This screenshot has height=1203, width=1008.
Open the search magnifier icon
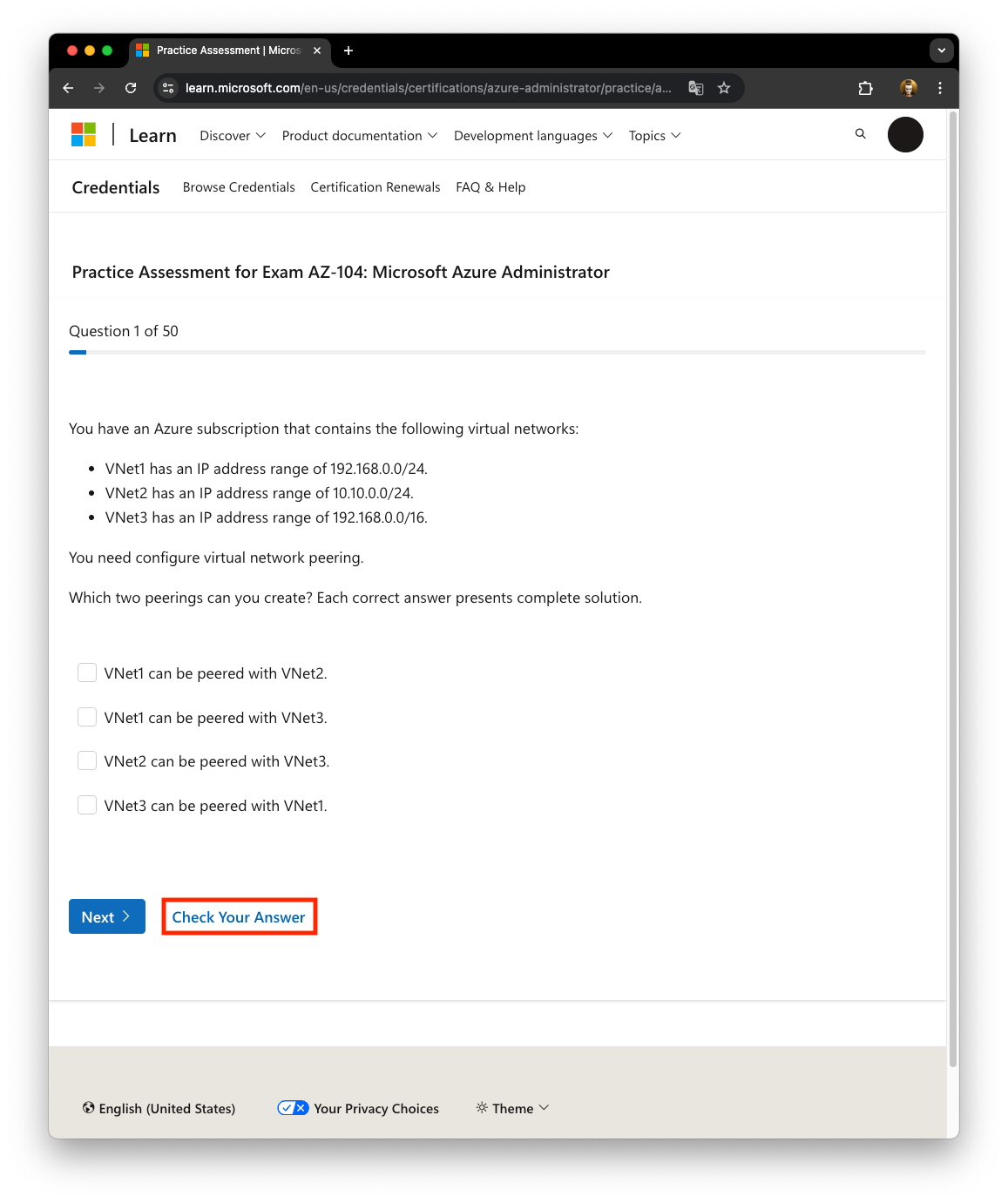pos(861,134)
